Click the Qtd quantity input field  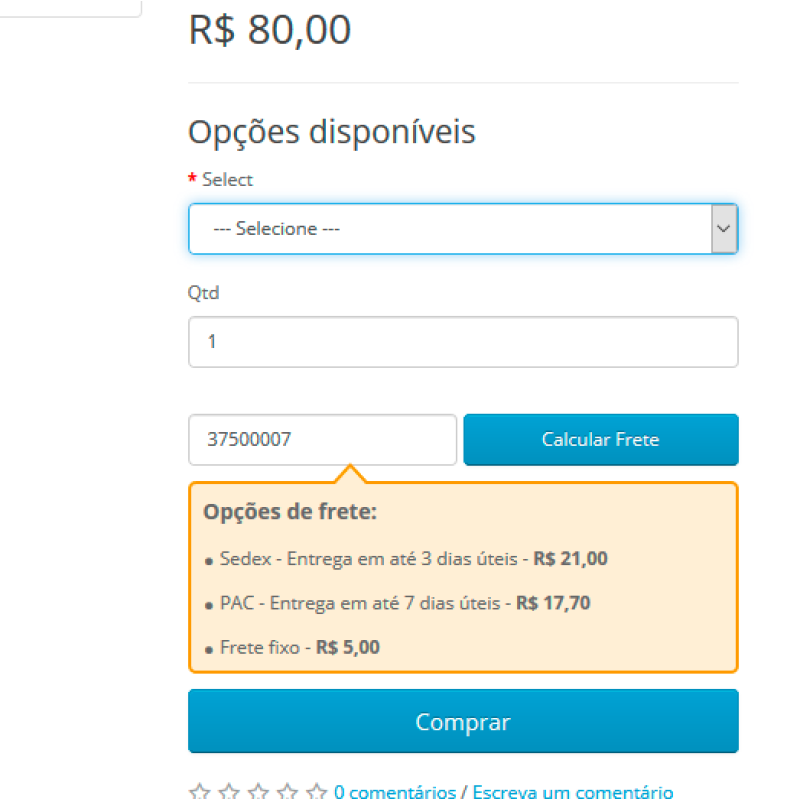pos(463,342)
